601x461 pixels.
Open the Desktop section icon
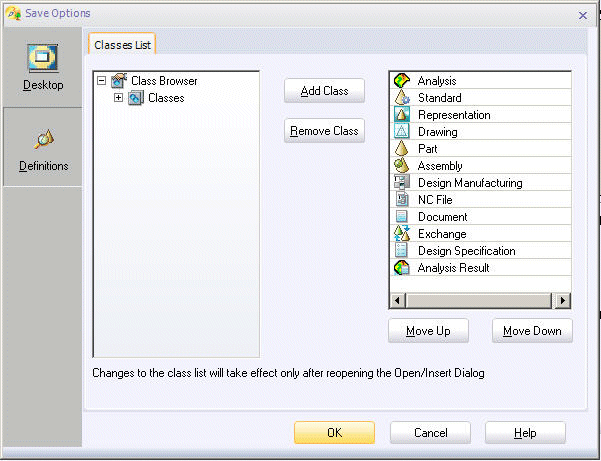43,58
